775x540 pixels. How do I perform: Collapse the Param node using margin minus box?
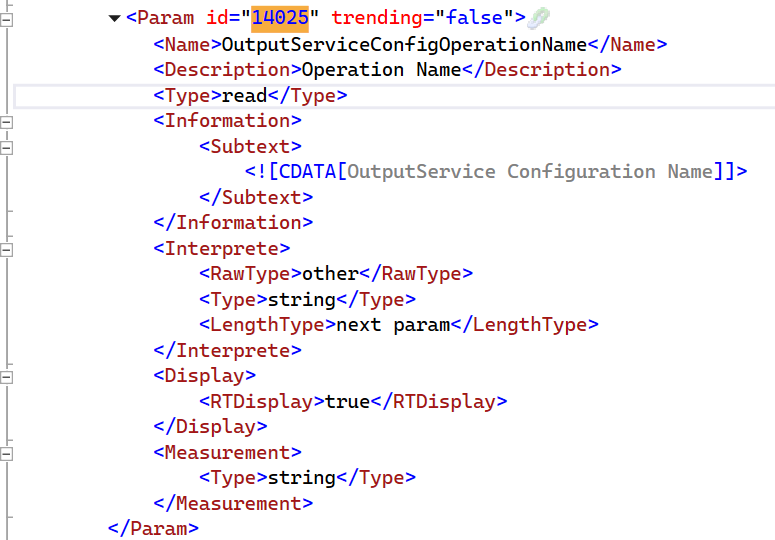click(6, 20)
